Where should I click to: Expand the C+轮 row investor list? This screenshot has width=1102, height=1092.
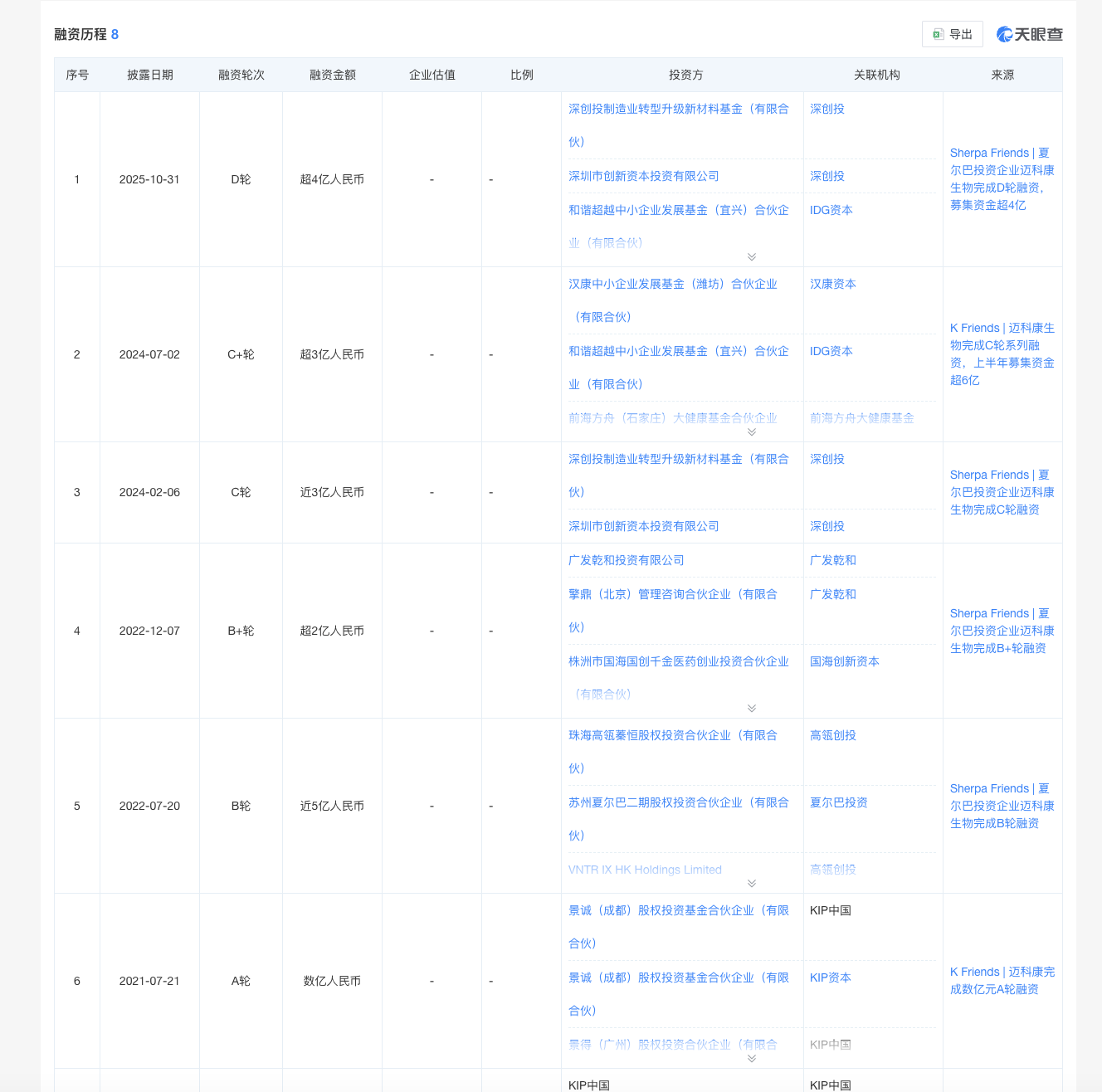click(751, 432)
